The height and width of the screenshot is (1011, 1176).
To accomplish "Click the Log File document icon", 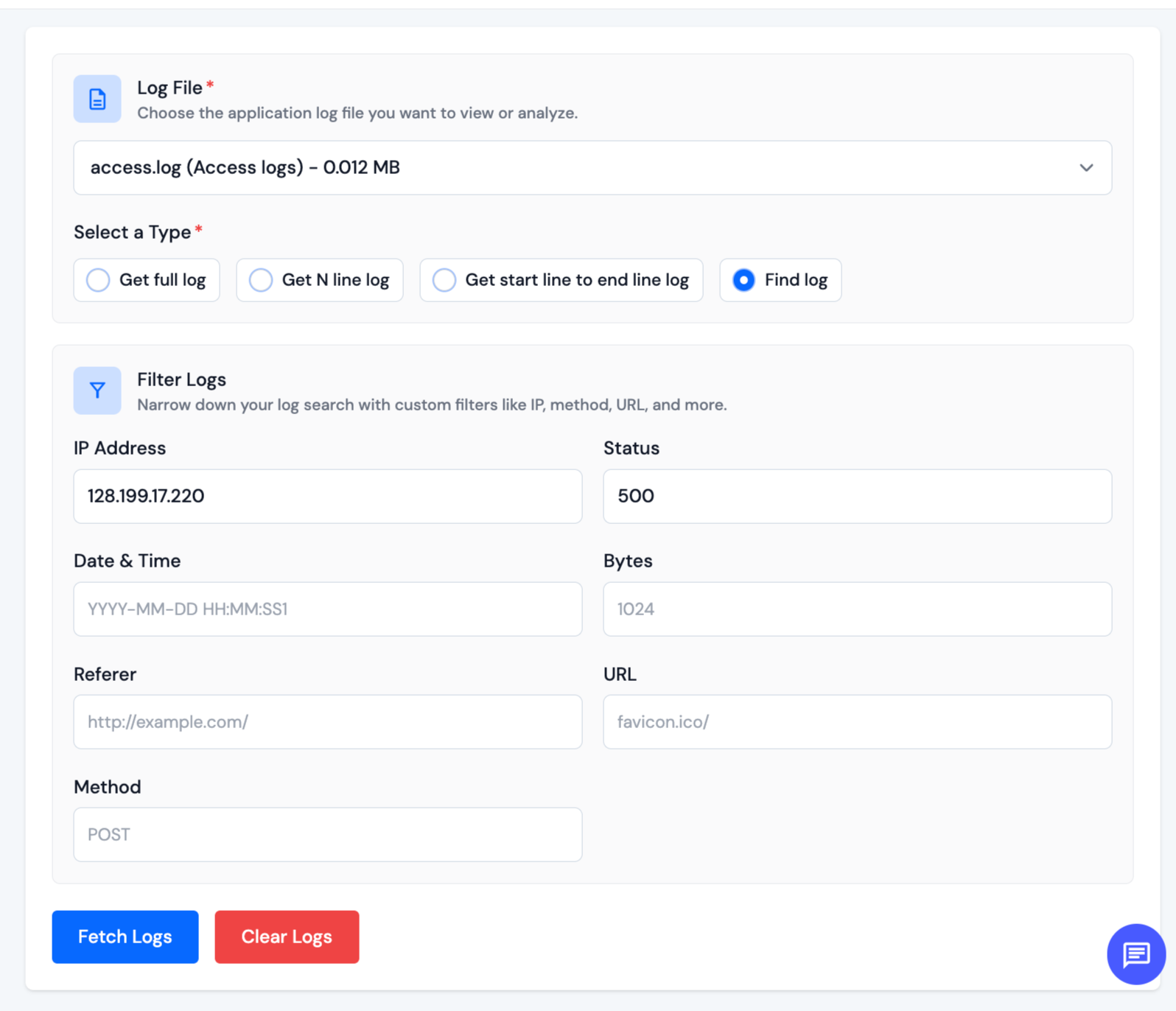I will 97,99.
